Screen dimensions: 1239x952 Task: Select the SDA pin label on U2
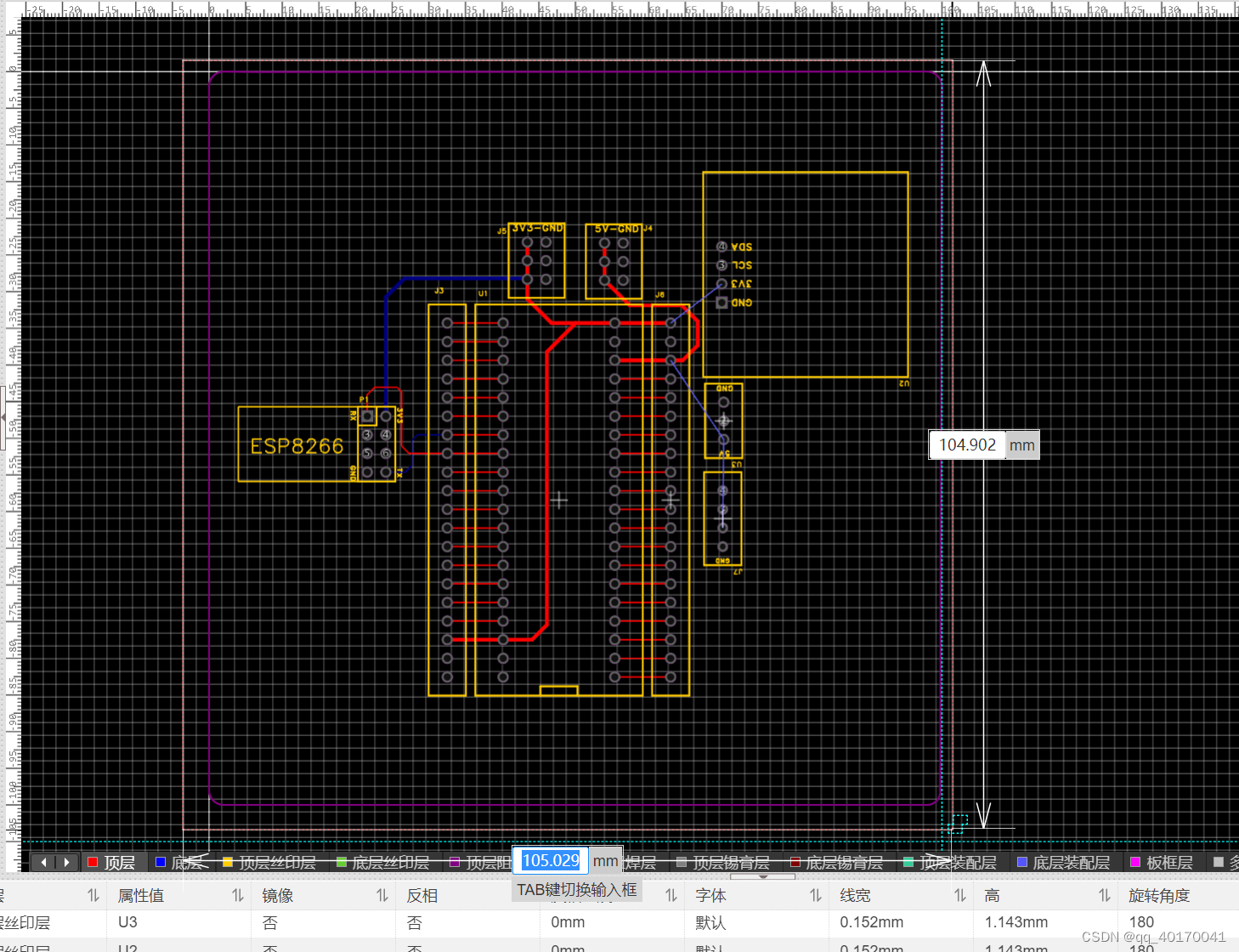click(x=742, y=246)
